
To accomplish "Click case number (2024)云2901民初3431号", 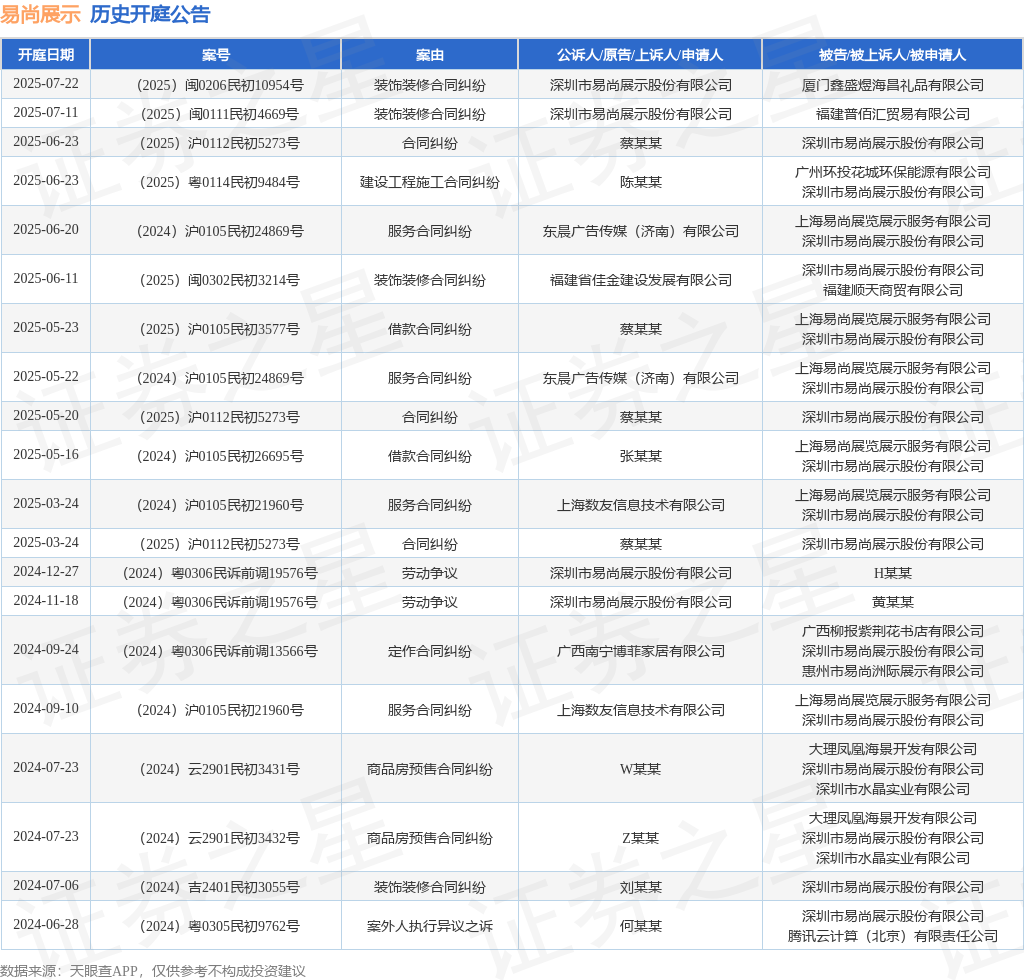I will (x=220, y=769).
